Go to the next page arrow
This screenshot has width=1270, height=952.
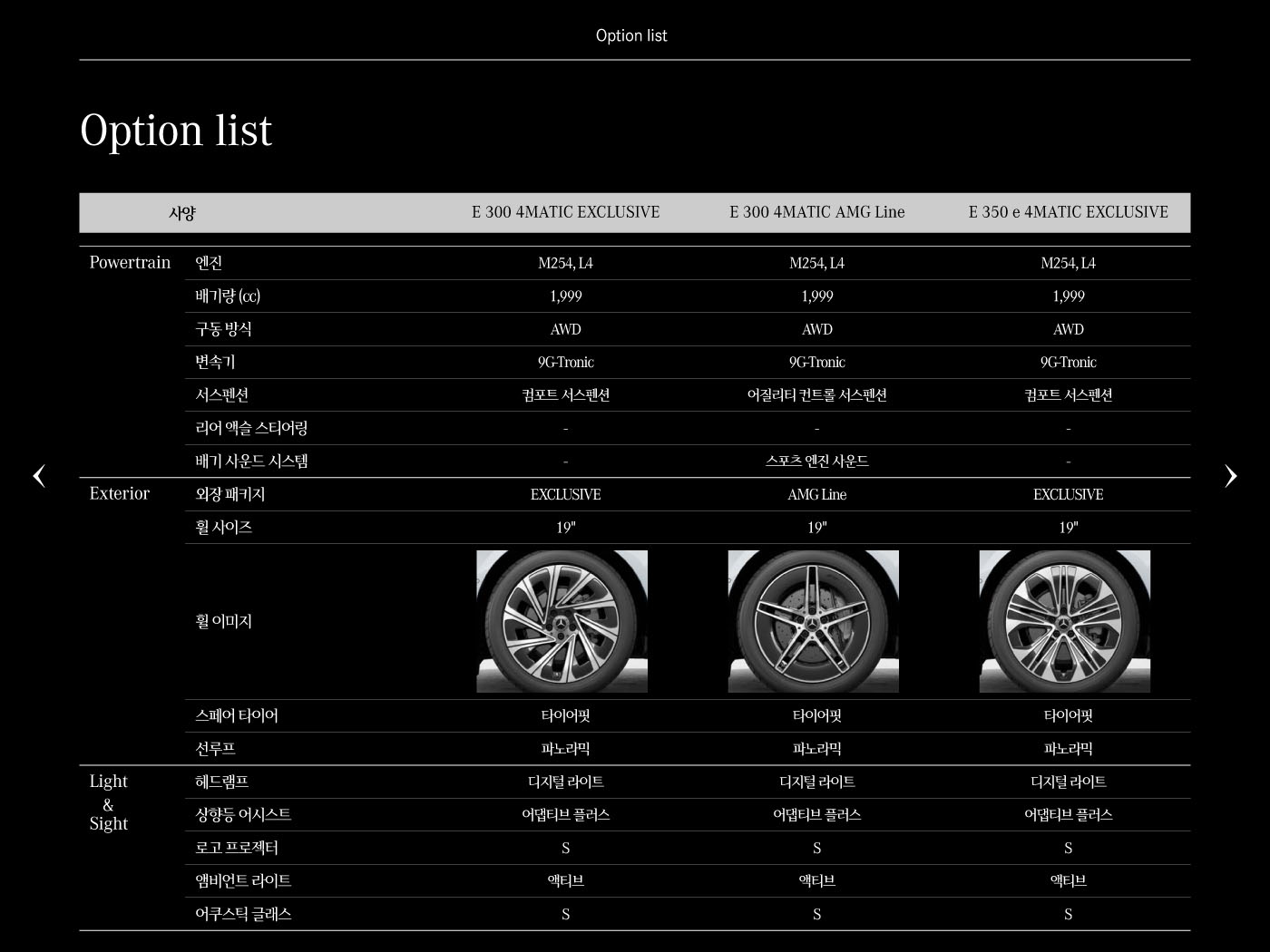pyautogui.click(x=1230, y=476)
